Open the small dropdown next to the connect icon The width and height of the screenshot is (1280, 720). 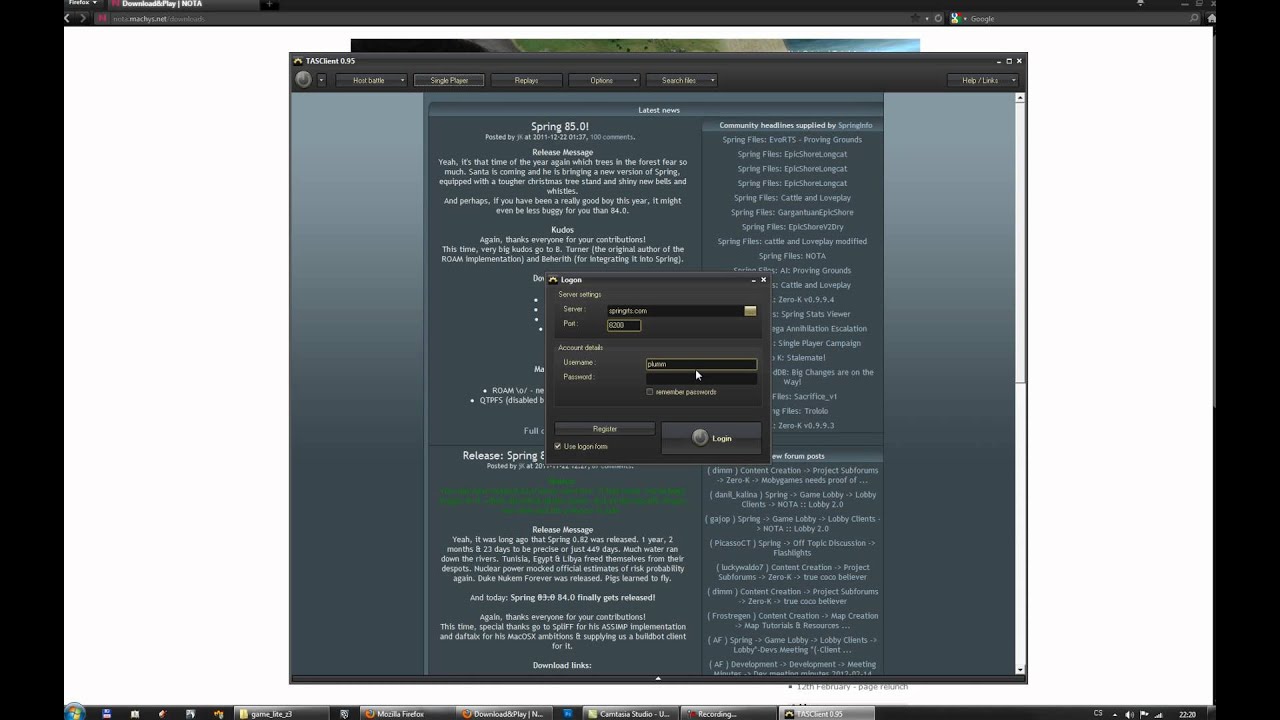pyautogui.click(x=322, y=80)
